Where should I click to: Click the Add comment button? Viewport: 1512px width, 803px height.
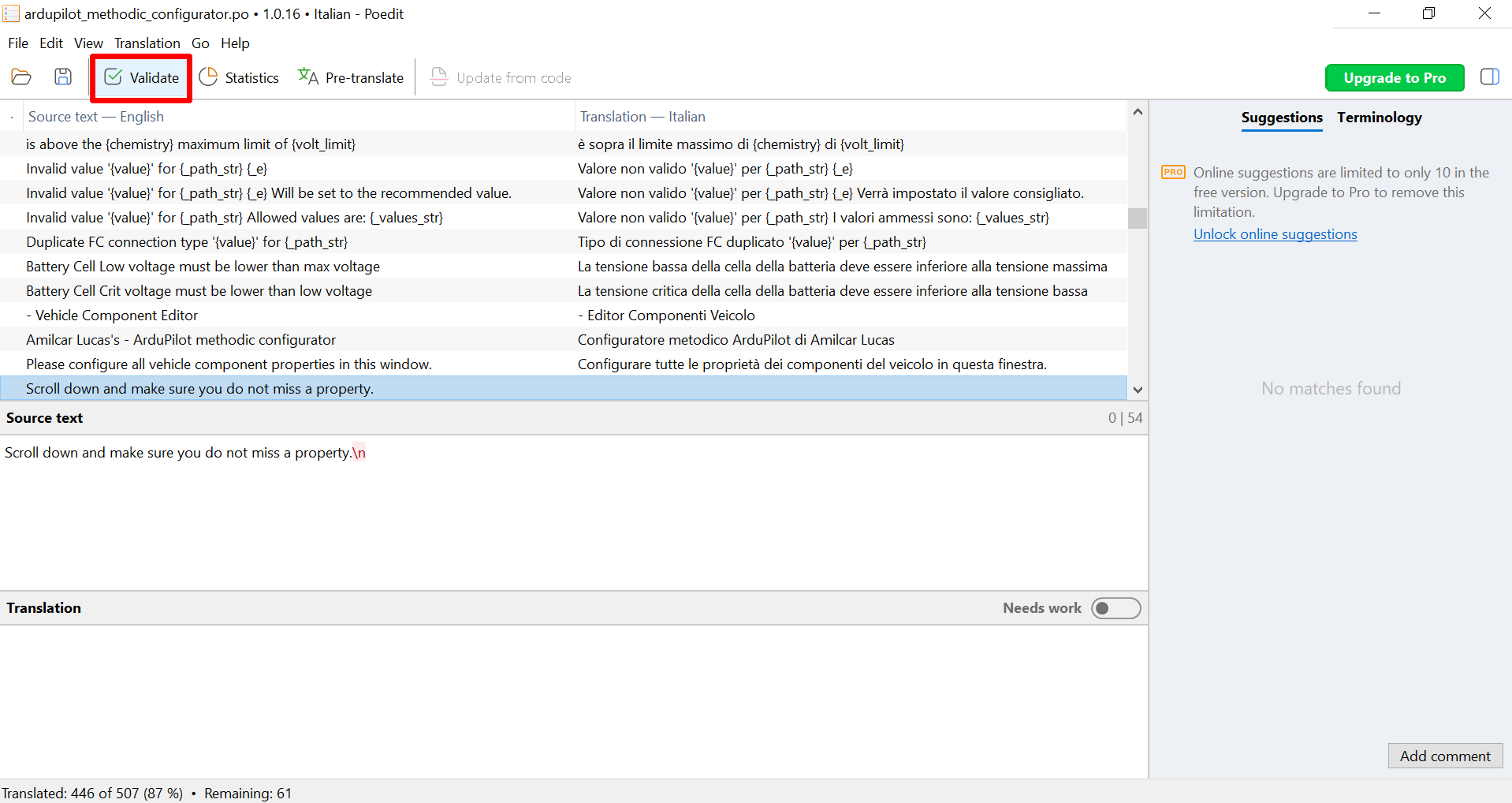click(1445, 756)
